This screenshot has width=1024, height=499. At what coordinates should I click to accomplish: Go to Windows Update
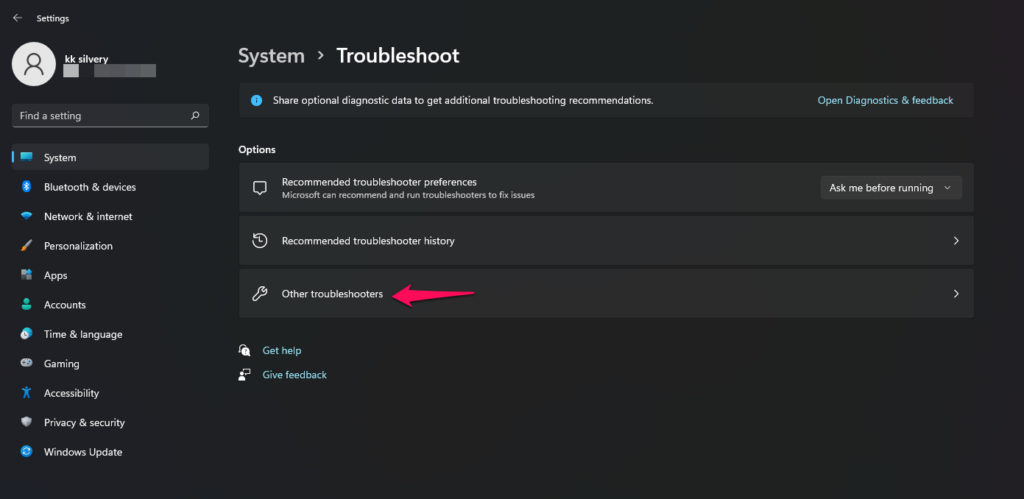point(110,451)
